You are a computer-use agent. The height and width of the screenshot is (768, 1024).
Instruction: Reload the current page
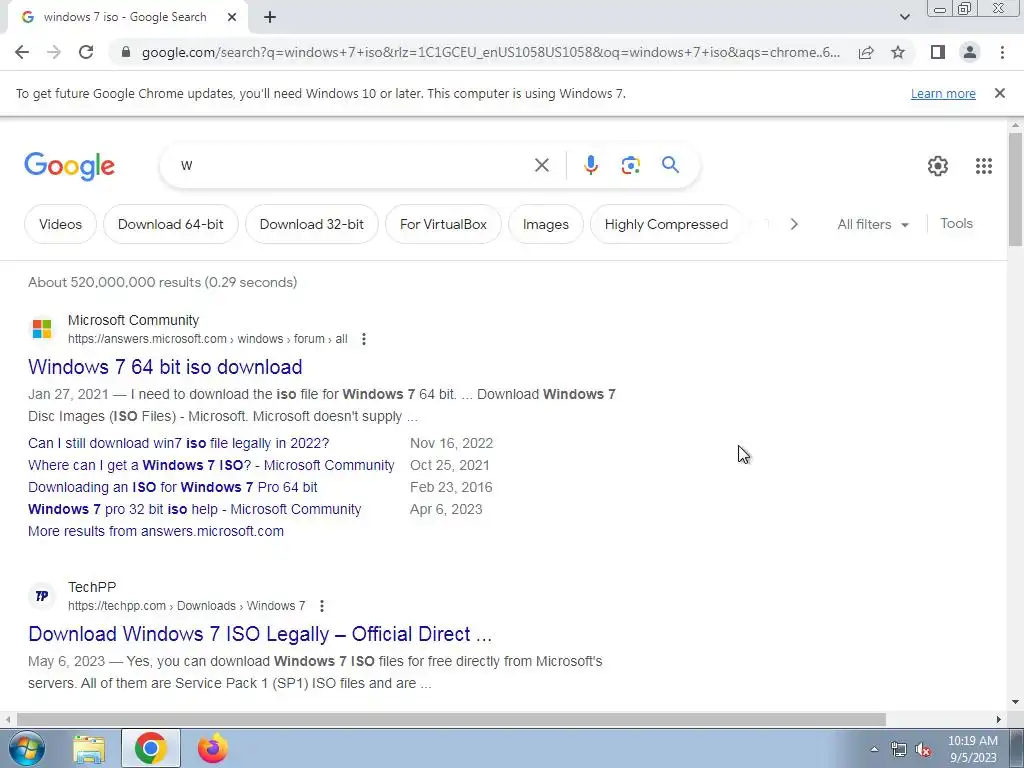coord(86,52)
